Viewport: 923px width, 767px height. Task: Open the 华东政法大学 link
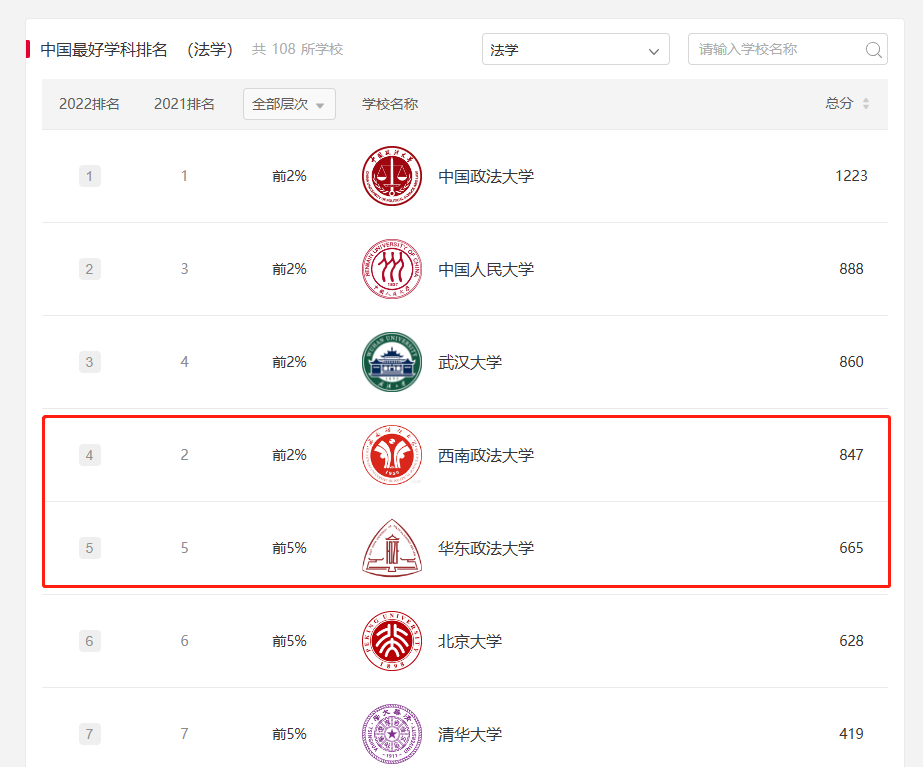click(486, 548)
